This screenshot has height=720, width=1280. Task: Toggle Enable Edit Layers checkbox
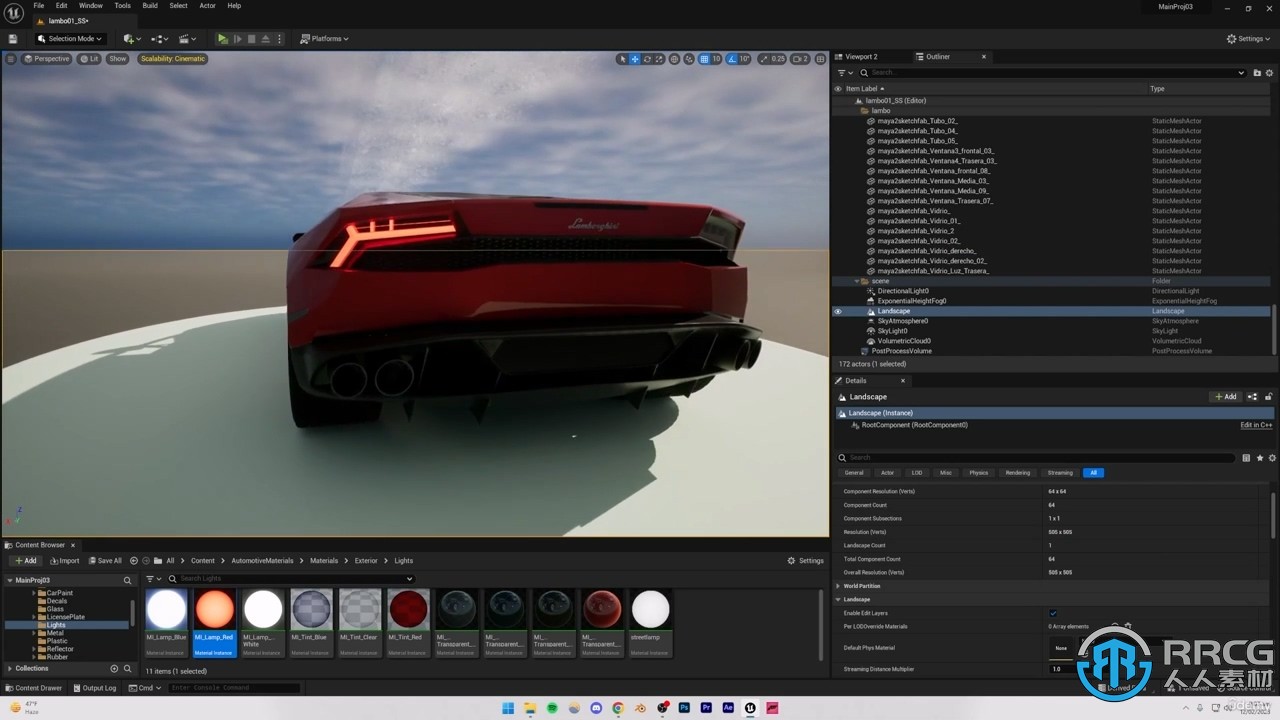1053,613
